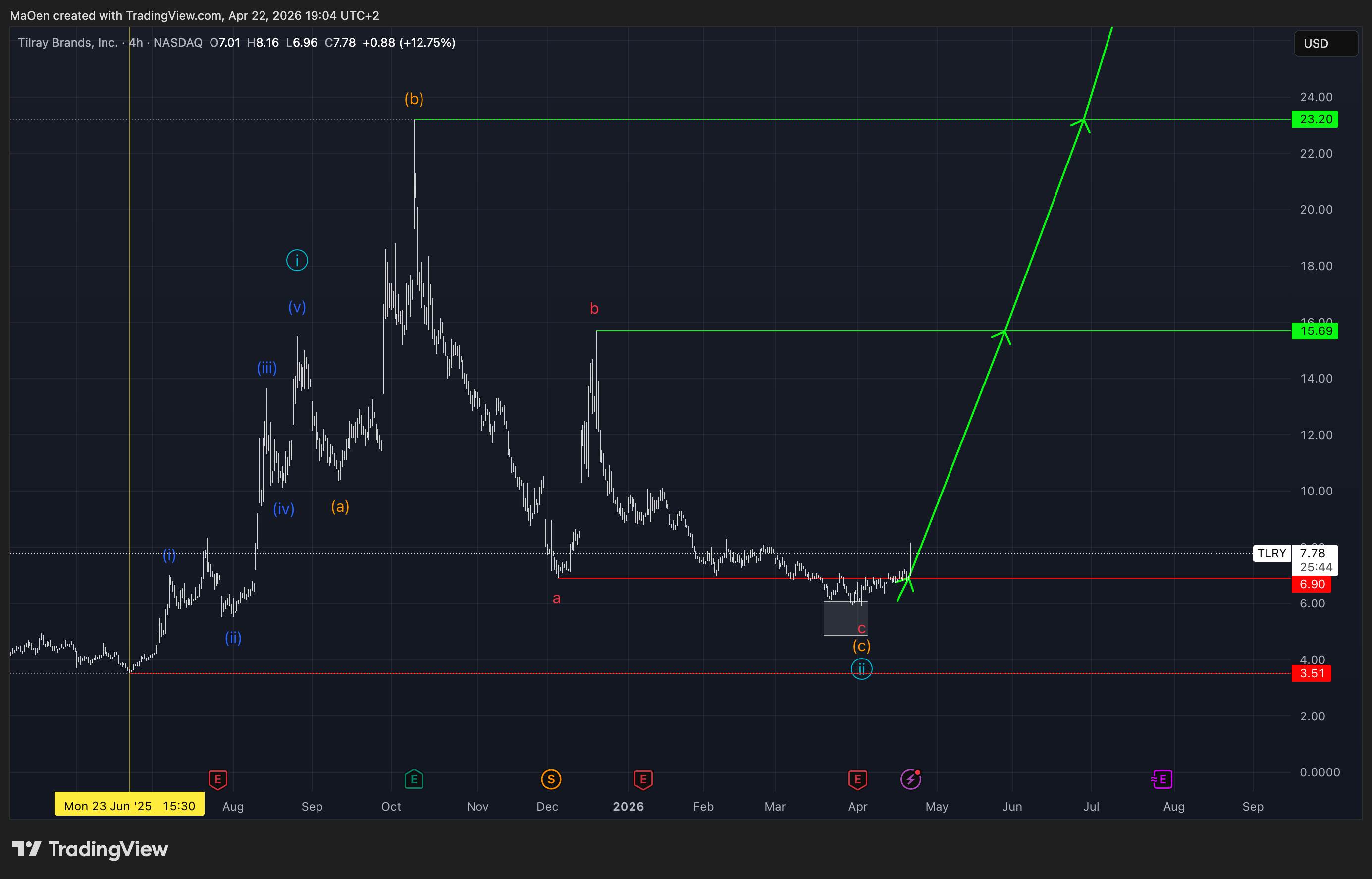Click the 23.20 green price label

1315,119
